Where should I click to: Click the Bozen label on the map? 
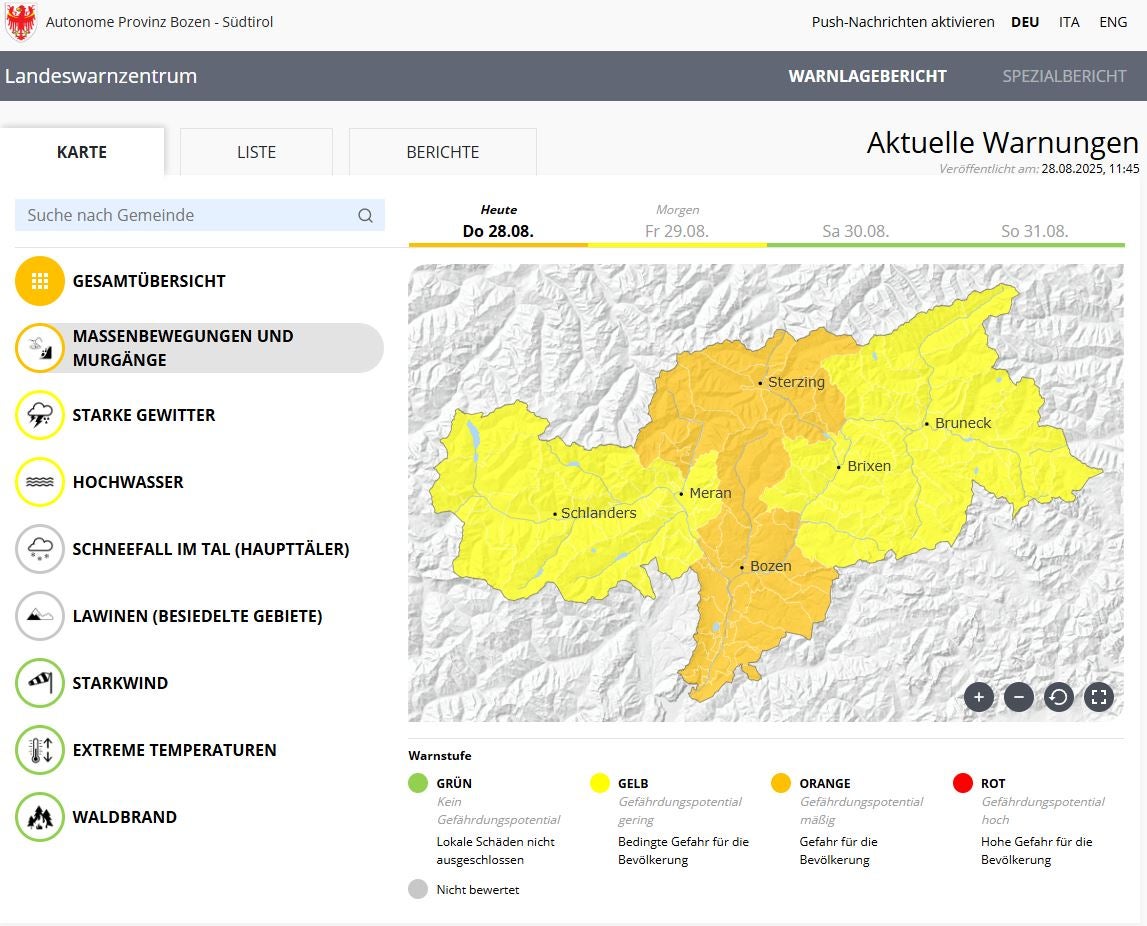coord(770,566)
